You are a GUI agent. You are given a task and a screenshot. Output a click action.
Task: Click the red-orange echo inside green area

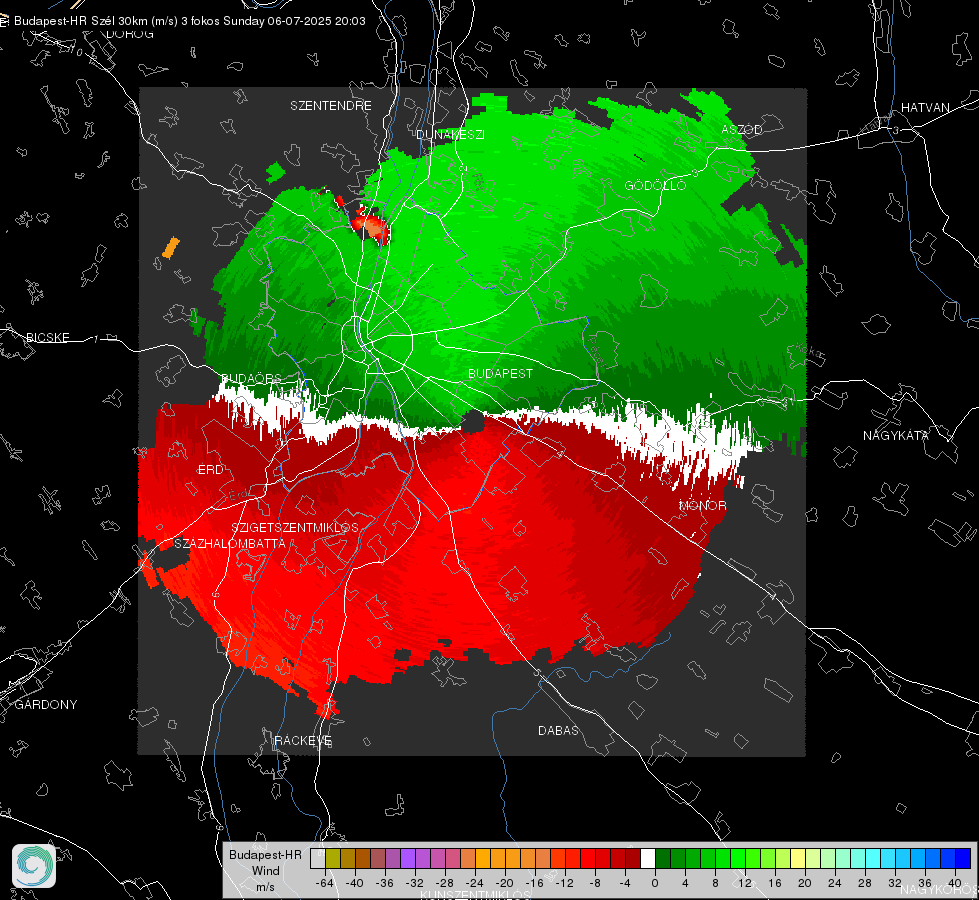tap(371, 227)
